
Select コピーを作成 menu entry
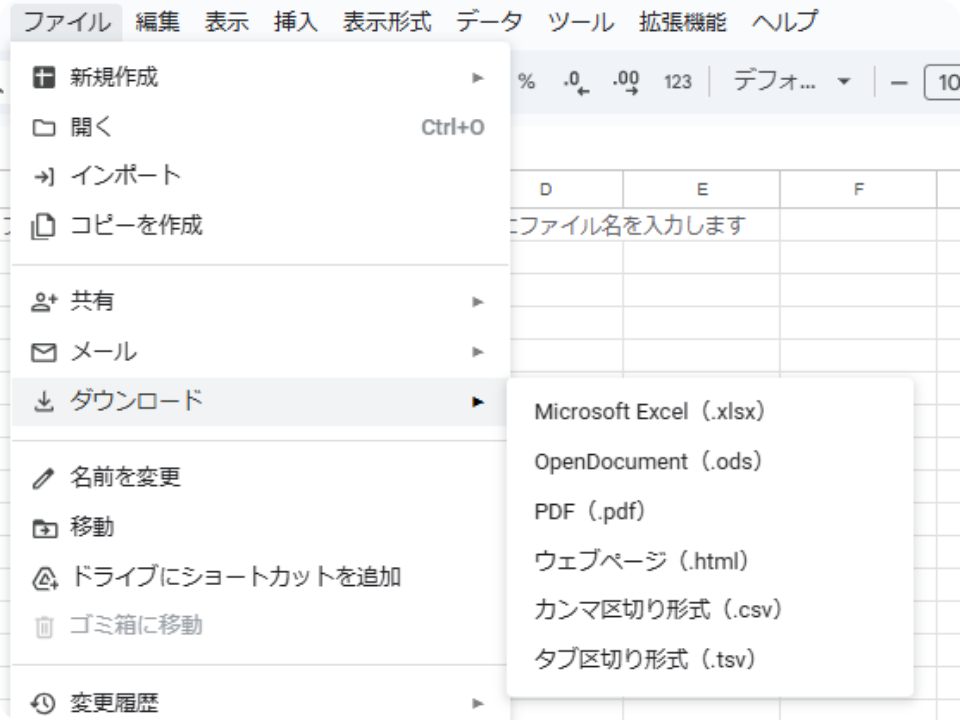260,226
